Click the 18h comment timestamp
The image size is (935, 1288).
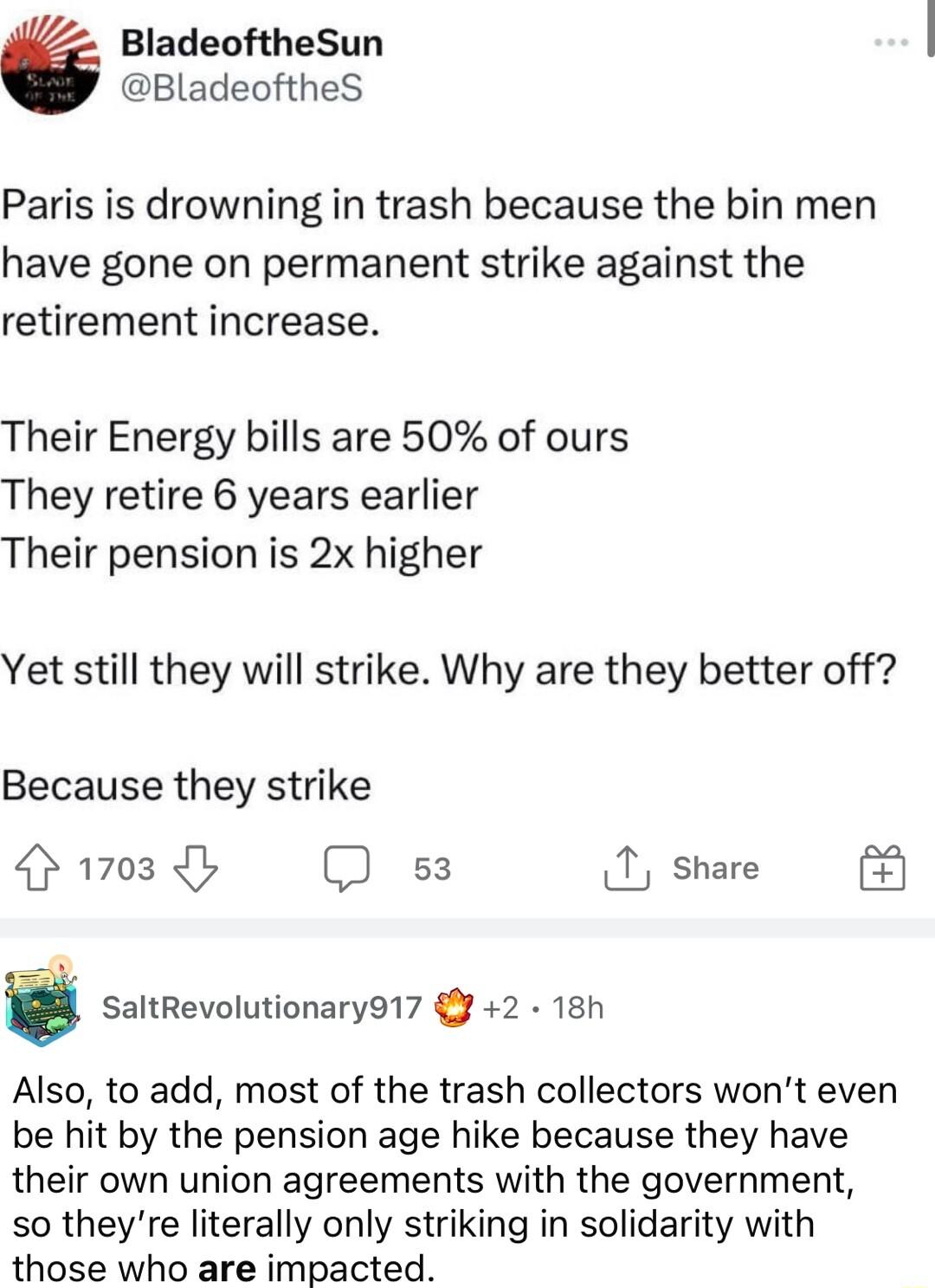coord(577,1007)
